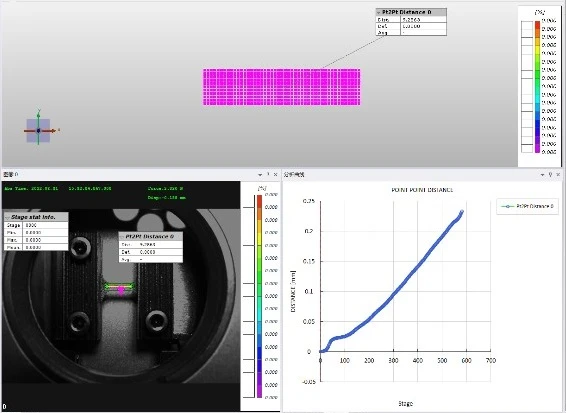Click the magenta bottom of the image color bar
The height and width of the screenshot is (413, 566).
(x=259, y=391)
